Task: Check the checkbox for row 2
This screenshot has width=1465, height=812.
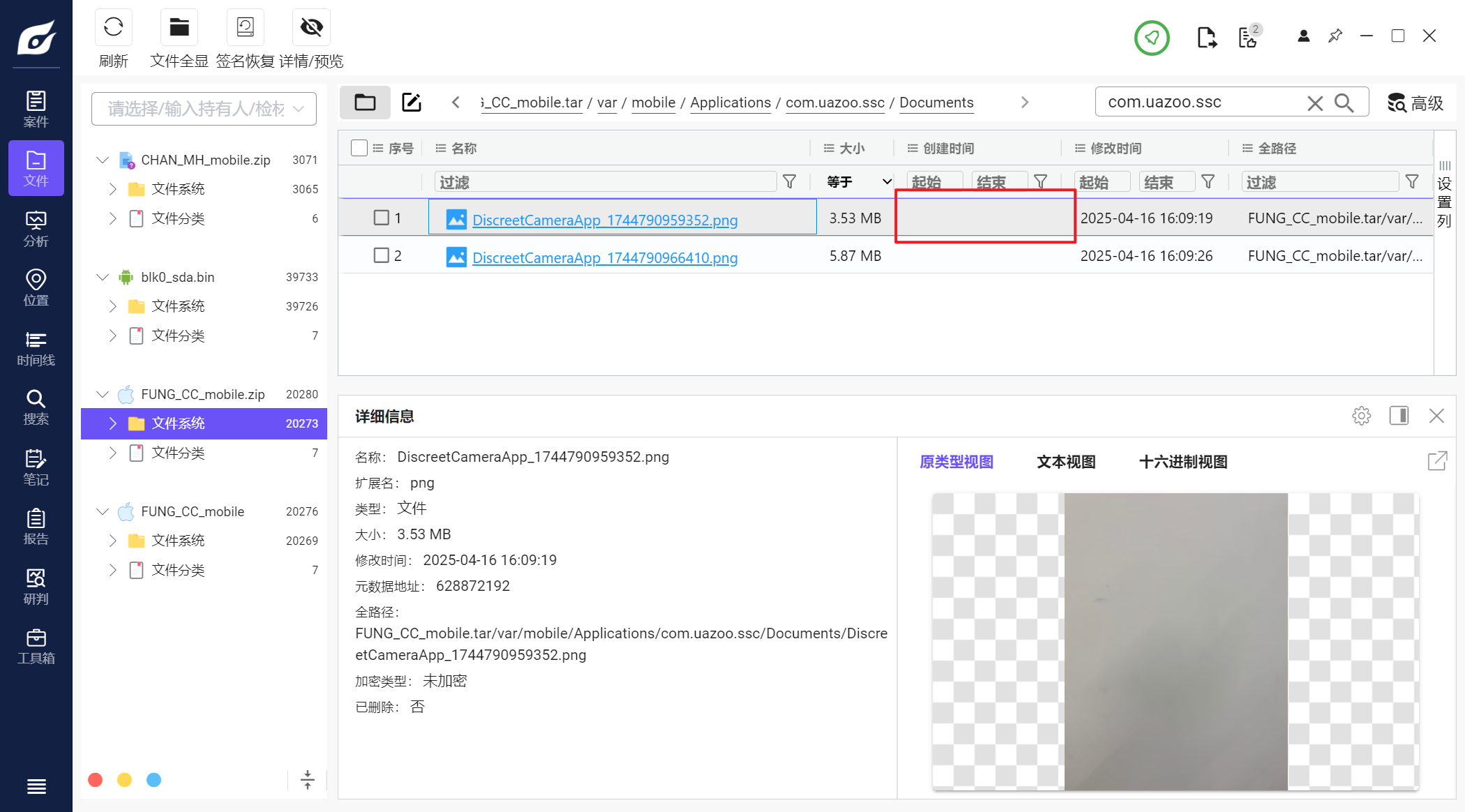Action: tap(381, 255)
